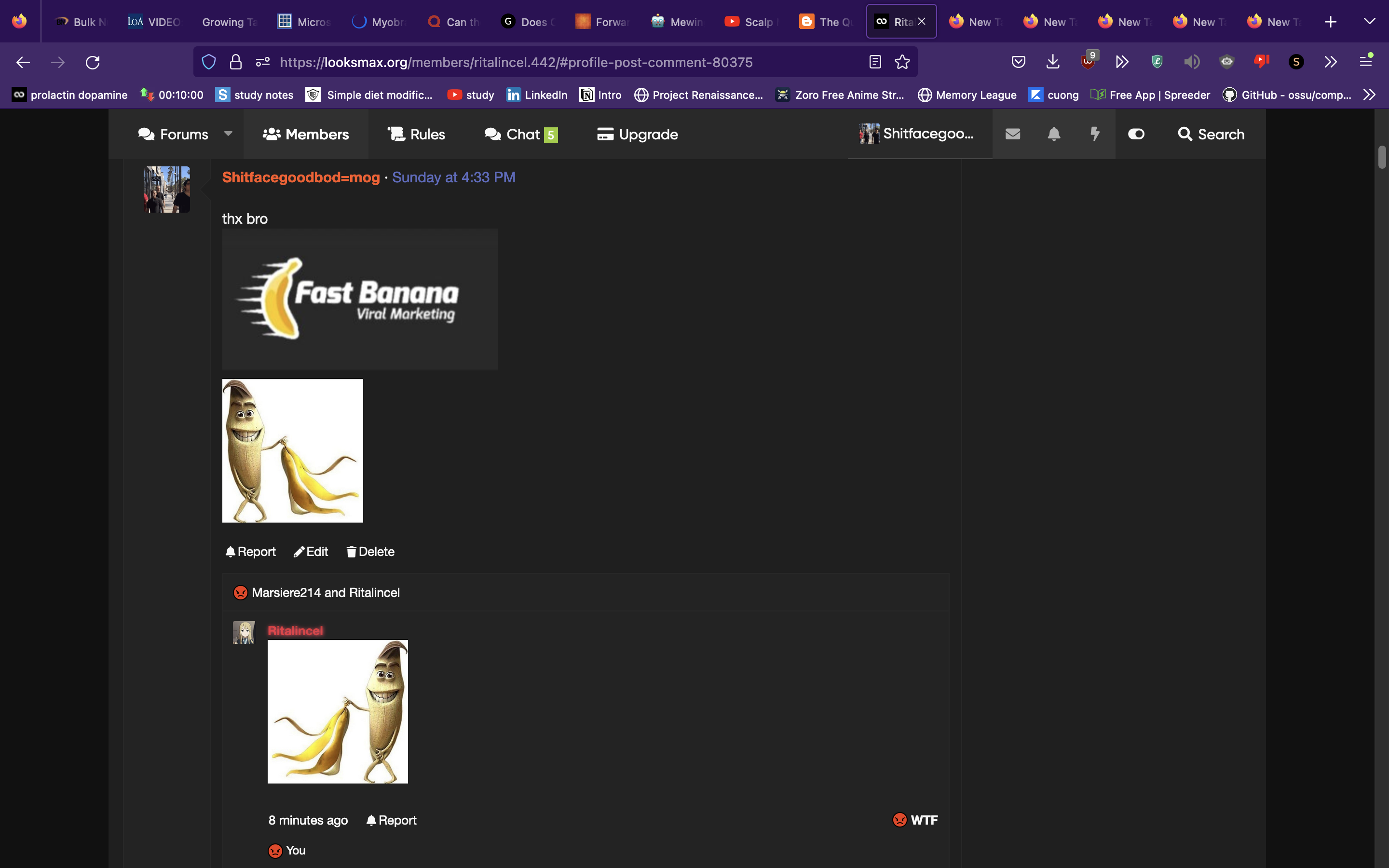Viewport: 1389px width, 868px height.
Task: Open the tracking protection shield icon
Action: [x=208, y=61]
